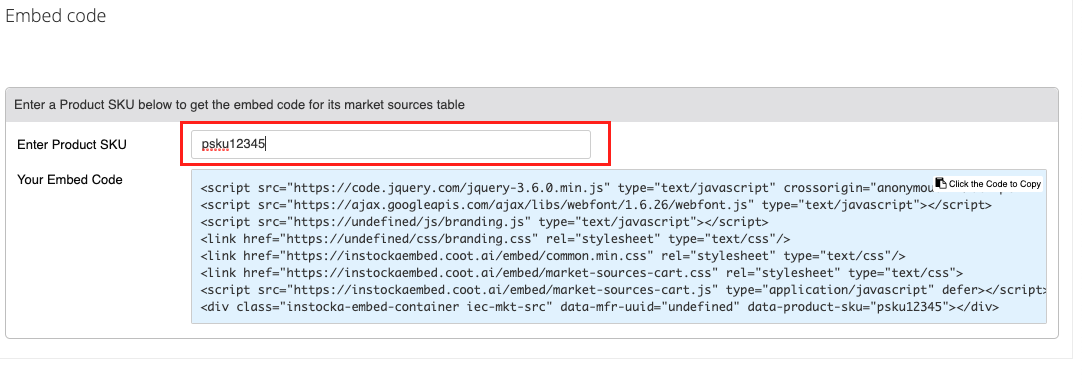Click the jquery-3.6.0.min.js script line
1082x389 pixels.
click(567, 188)
